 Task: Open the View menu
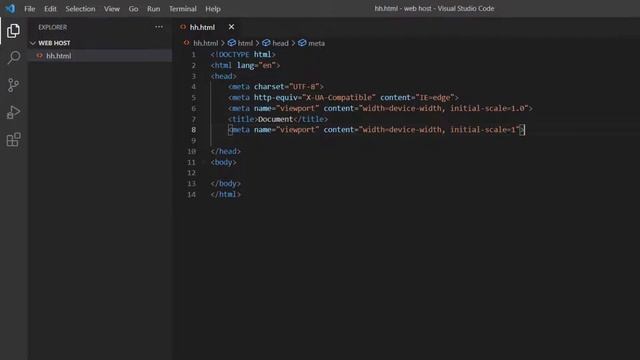[111, 9]
